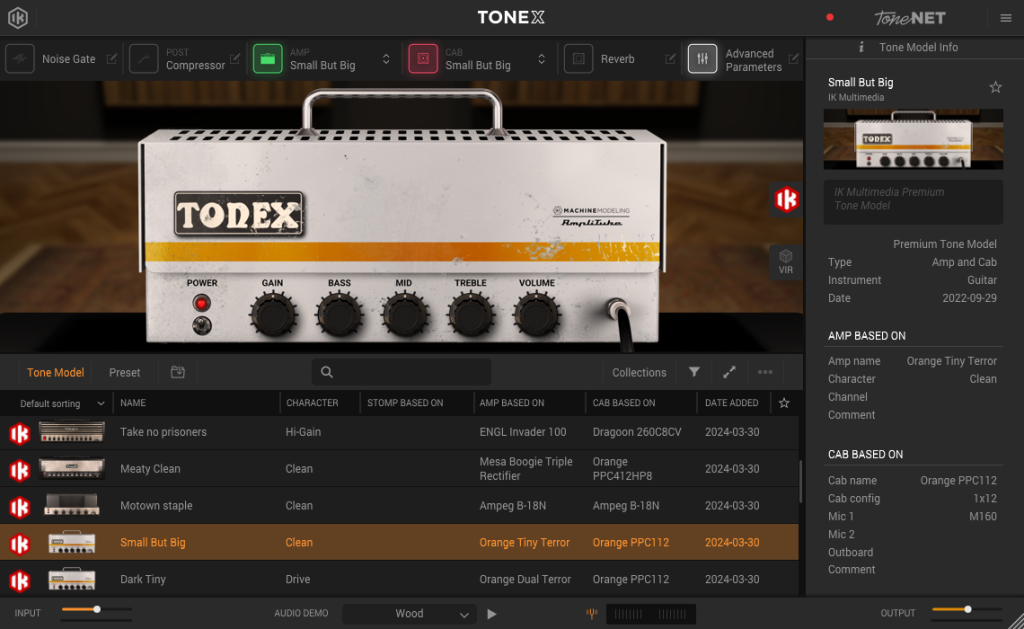Open ToneNET

click(910, 18)
